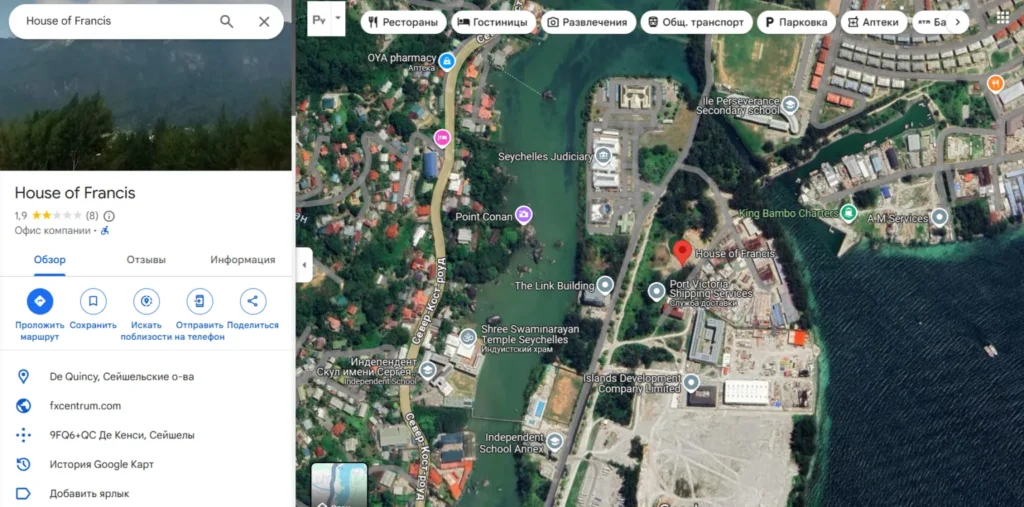This screenshot has width=1024, height=507.
Task: Click the Проложить маршрут directions icon
Action: [40, 301]
